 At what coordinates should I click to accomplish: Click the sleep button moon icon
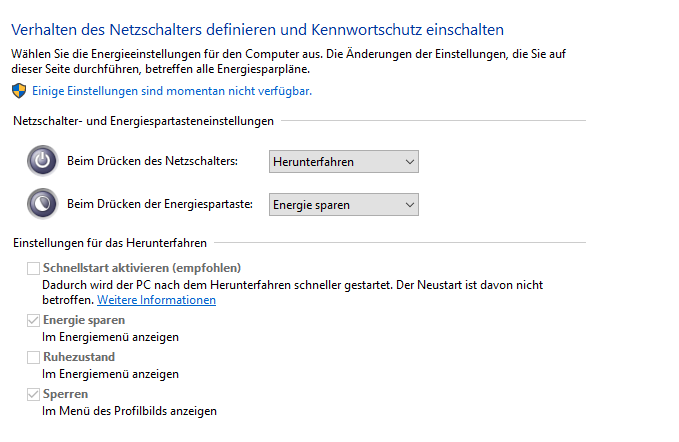42,204
